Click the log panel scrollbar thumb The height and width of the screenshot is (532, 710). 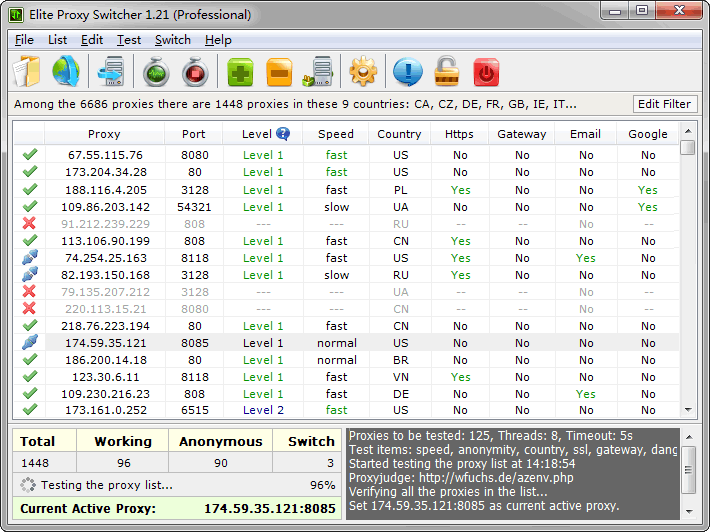pyautogui.click(x=688, y=470)
